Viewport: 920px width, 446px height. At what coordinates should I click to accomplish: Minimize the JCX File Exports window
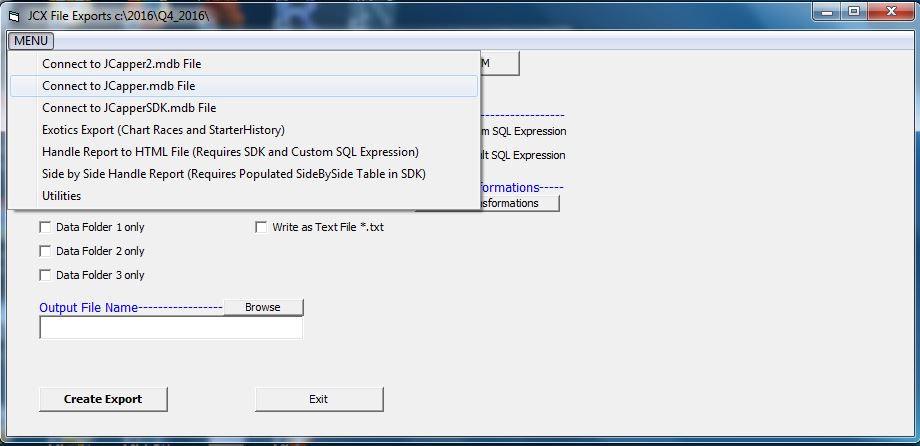(827, 11)
